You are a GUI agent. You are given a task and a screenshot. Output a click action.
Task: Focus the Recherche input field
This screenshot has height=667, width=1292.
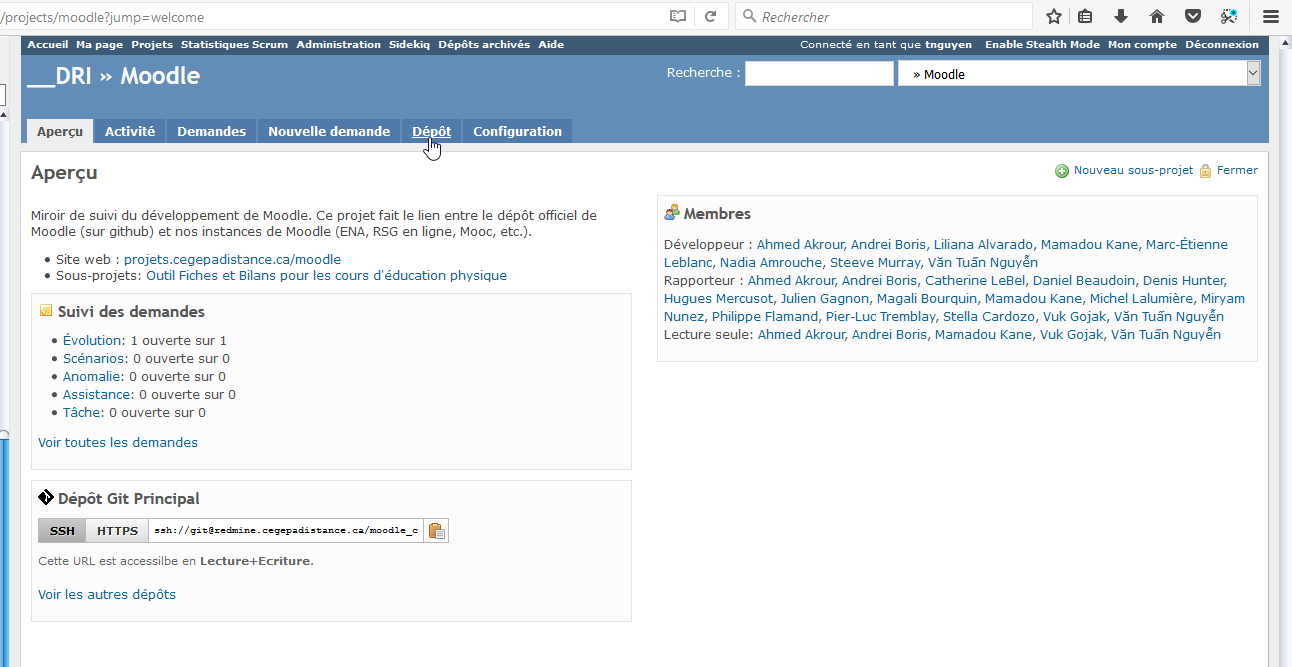[x=819, y=74]
